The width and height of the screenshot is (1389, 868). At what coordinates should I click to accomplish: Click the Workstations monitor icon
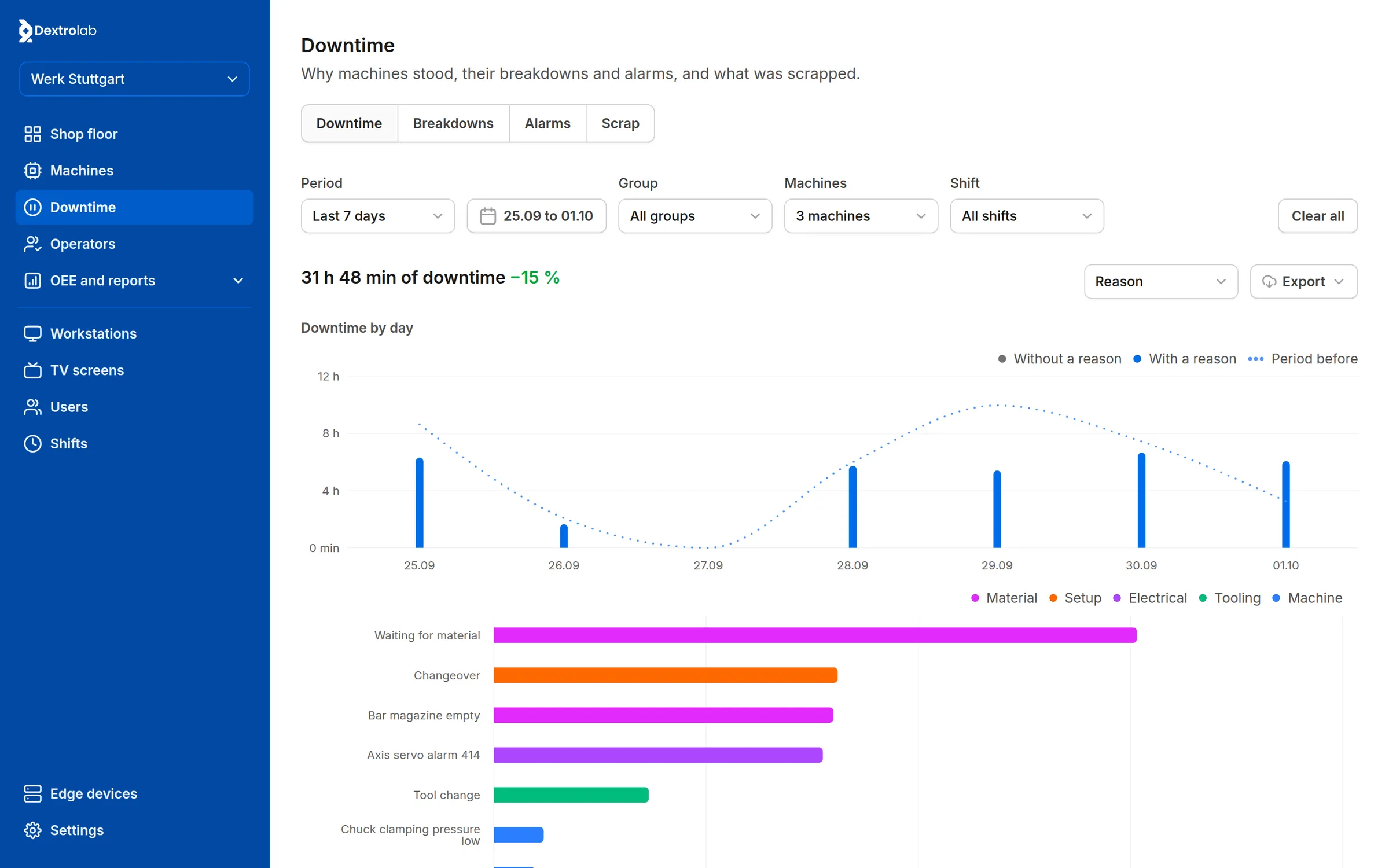click(x=32, y=333)
